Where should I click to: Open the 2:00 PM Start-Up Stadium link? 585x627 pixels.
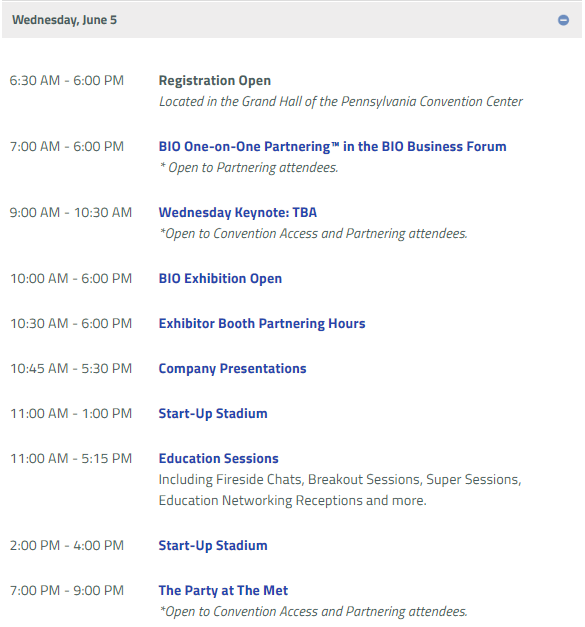click(213, 545)
